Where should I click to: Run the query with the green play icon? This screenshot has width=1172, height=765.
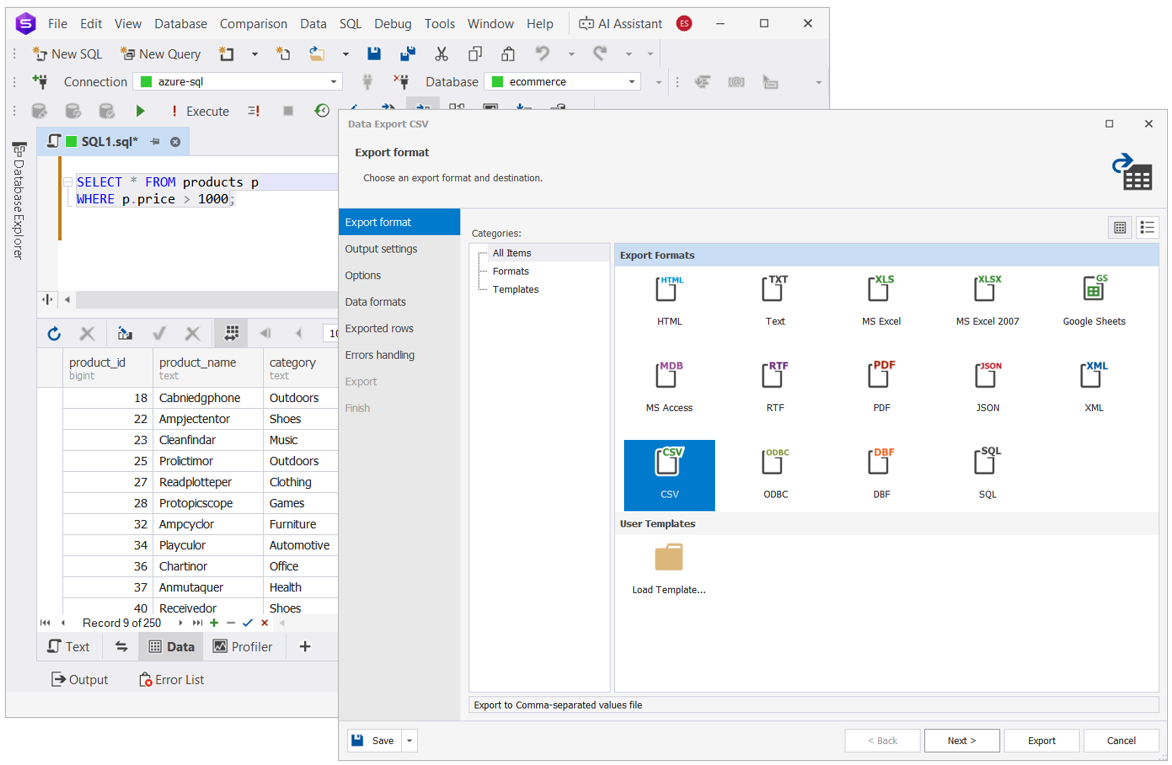click(140, 111)
